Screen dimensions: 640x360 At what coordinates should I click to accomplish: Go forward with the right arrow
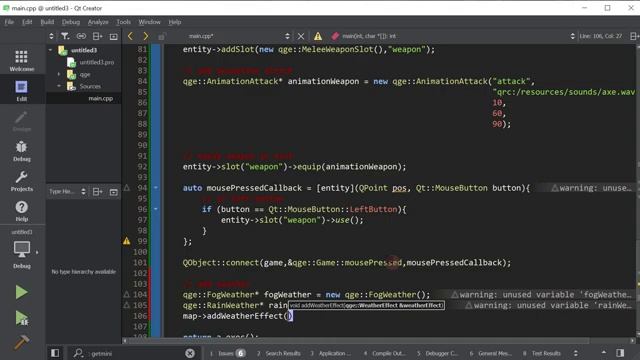[x=146, y=36]
